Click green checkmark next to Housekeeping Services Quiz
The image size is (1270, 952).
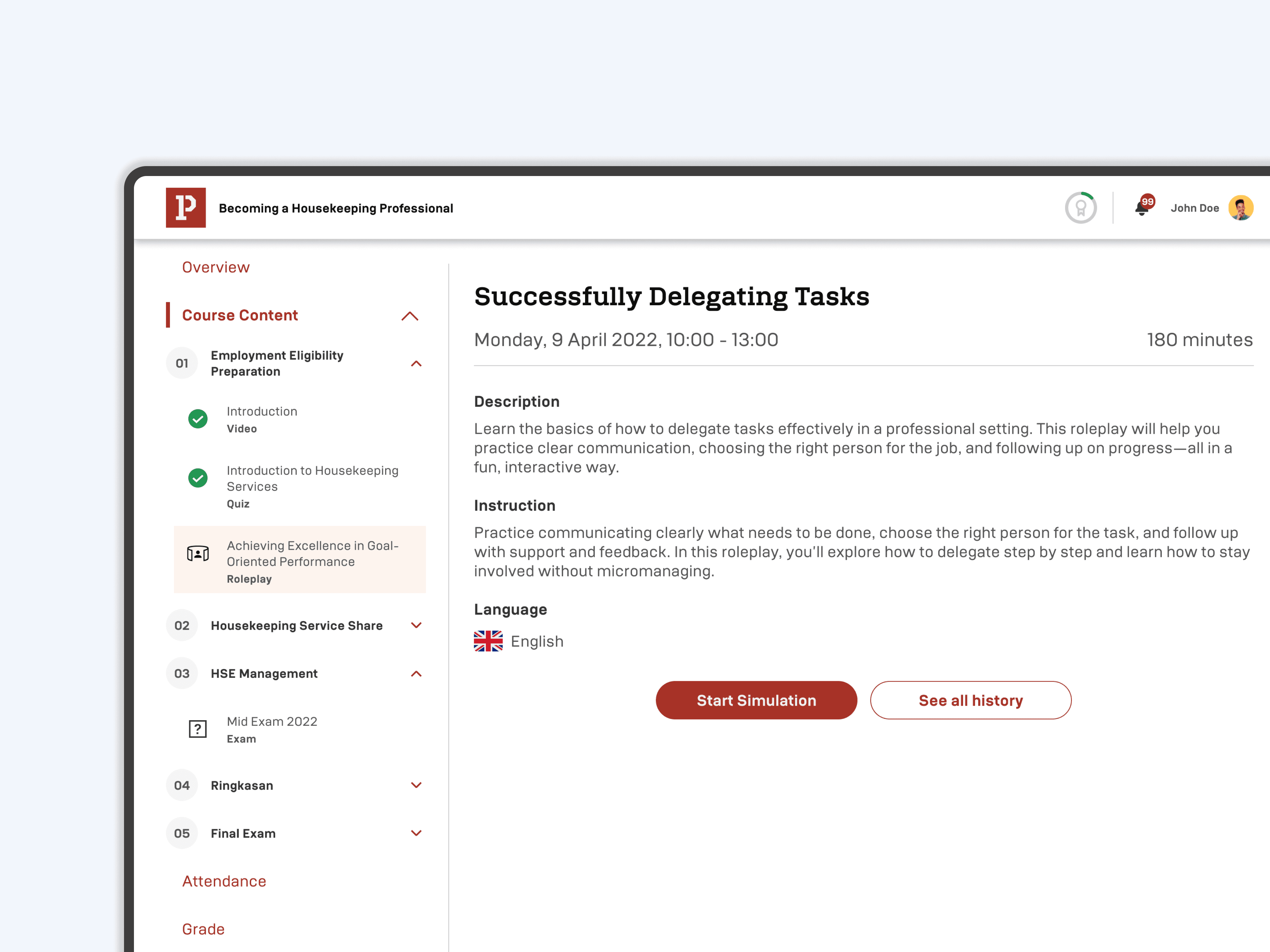(x=198, y=478)
